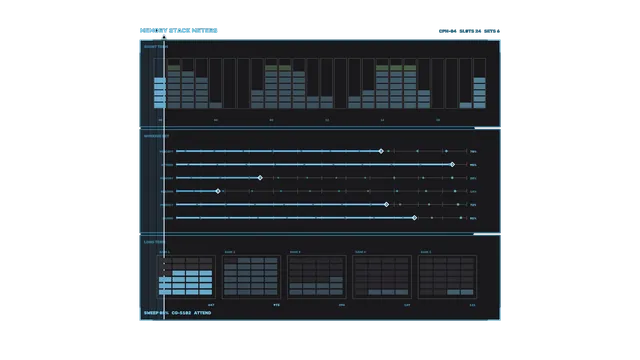
Task: Click the CO-5582 status code
Action: [181, 313]
